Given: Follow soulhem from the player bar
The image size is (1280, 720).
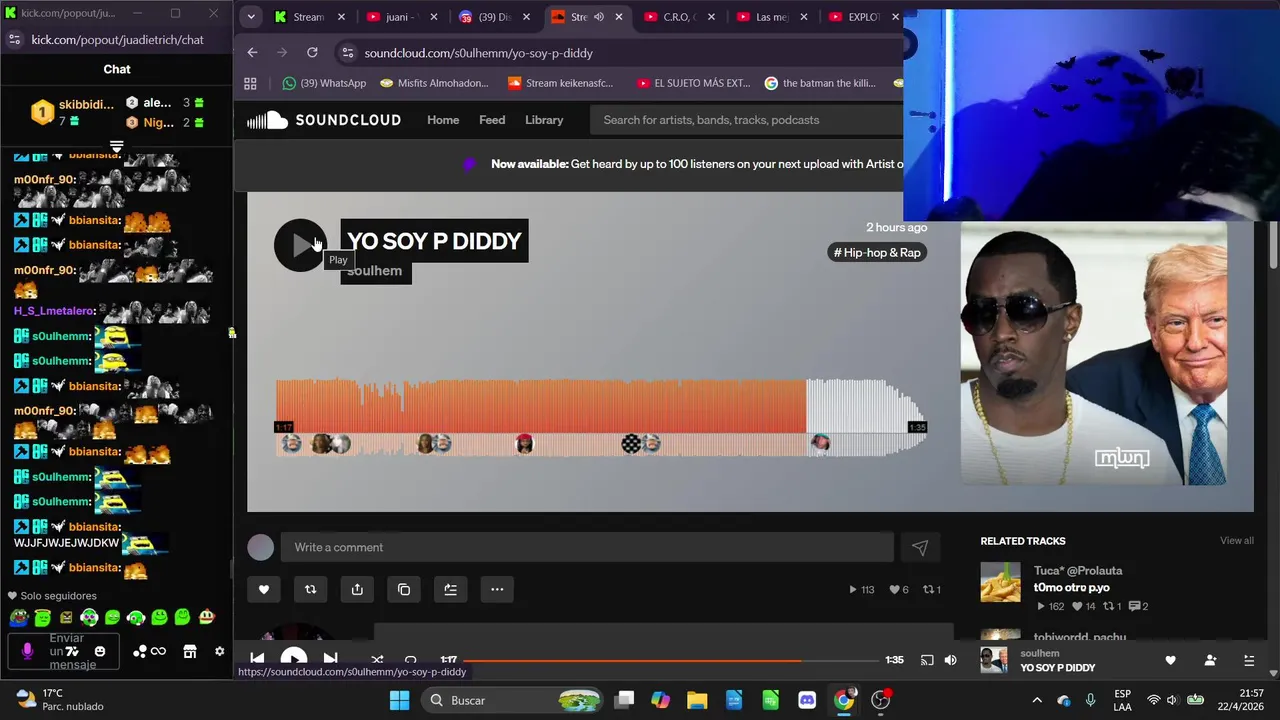Looking at the screenshot, I should [1210, 660].
